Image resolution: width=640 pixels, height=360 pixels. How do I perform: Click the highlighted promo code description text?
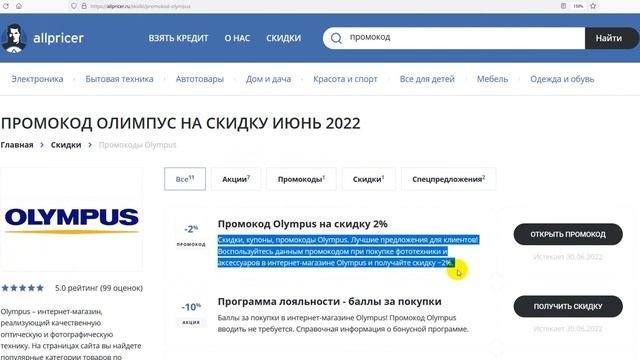click(348, 251)
